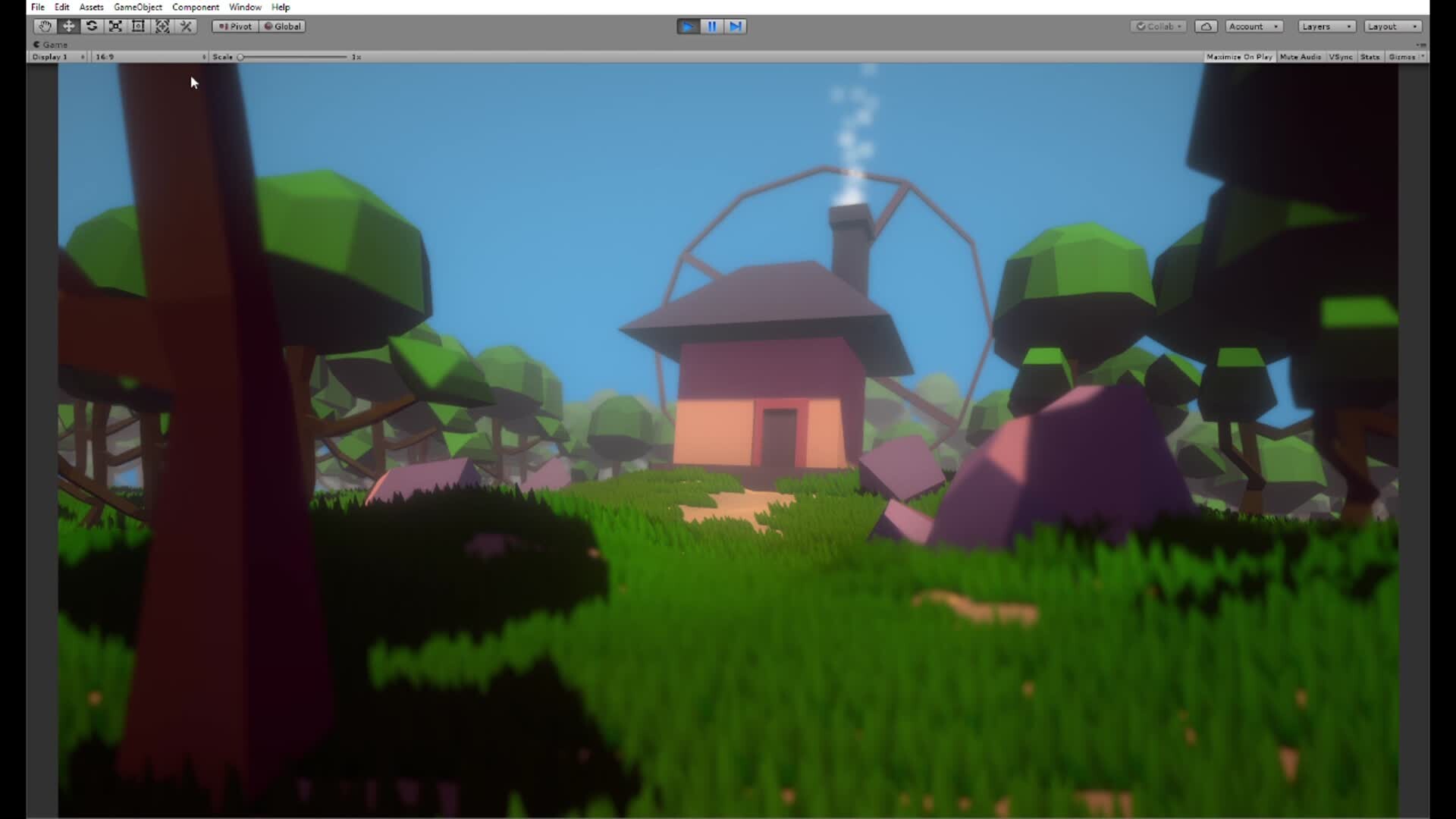Image resolution: width=1456 pixels, height=819 pixels.
Task: Switch to the Game tab
Action: (x=51, y=44)
